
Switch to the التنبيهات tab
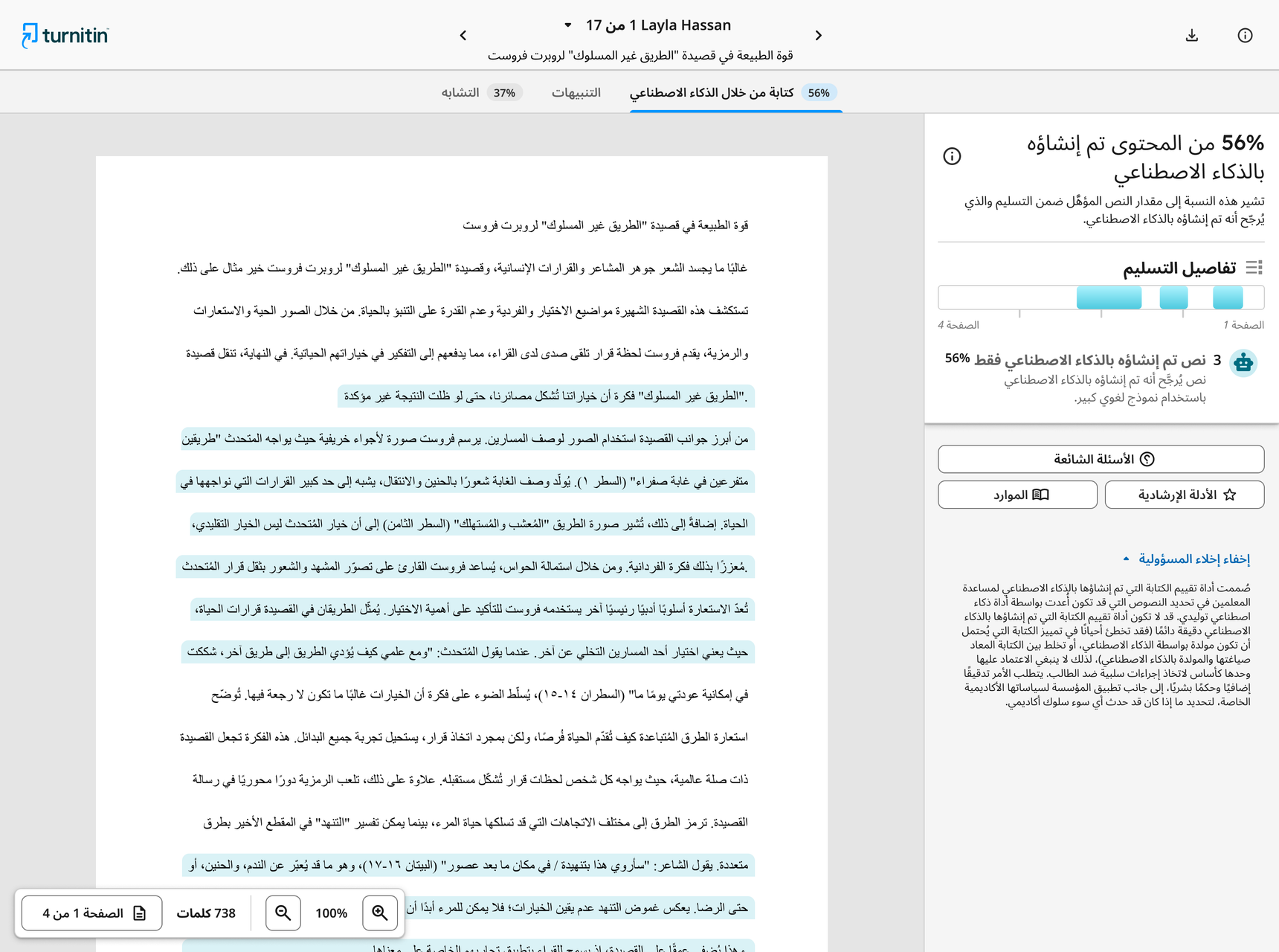pyautogui.click(x=576, y=92)
